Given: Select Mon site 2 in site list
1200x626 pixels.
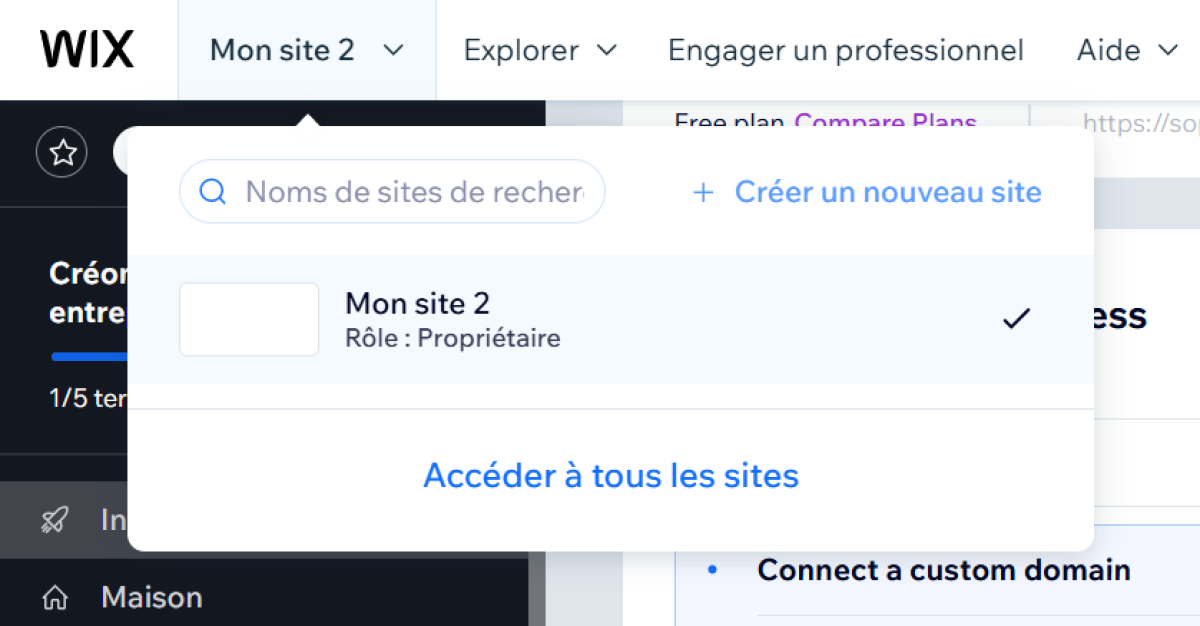Looking at the screenshot, I should coord(611,319).
